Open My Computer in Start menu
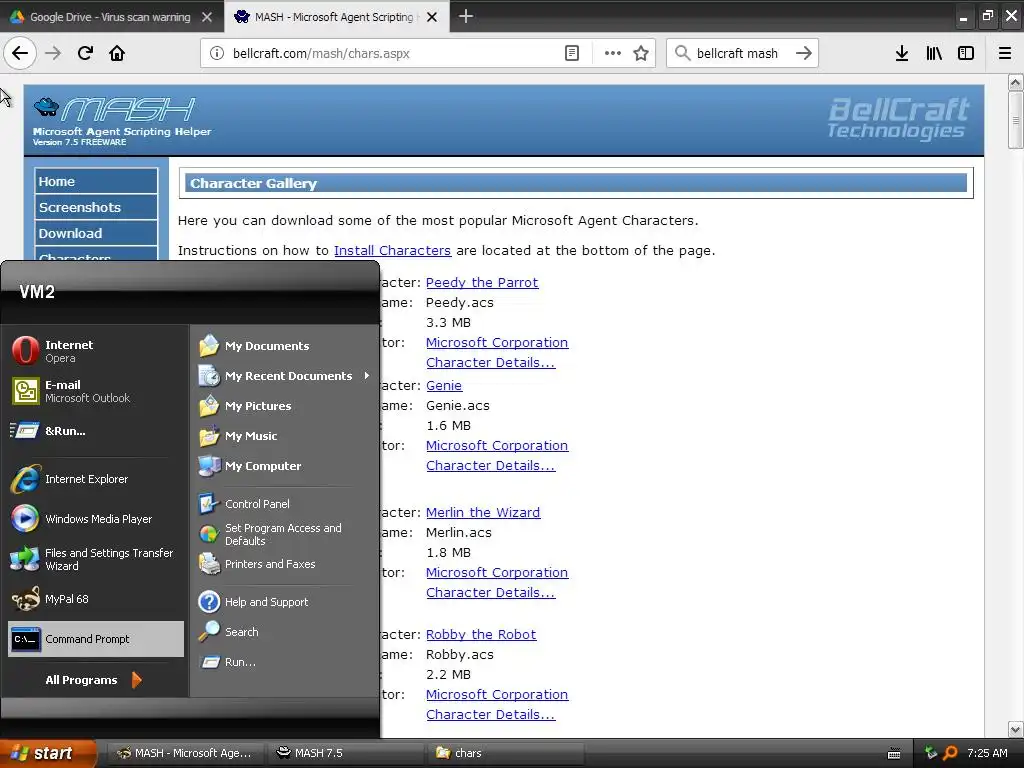This screenshot has width=1024, height=768. (x=283, y=466)
